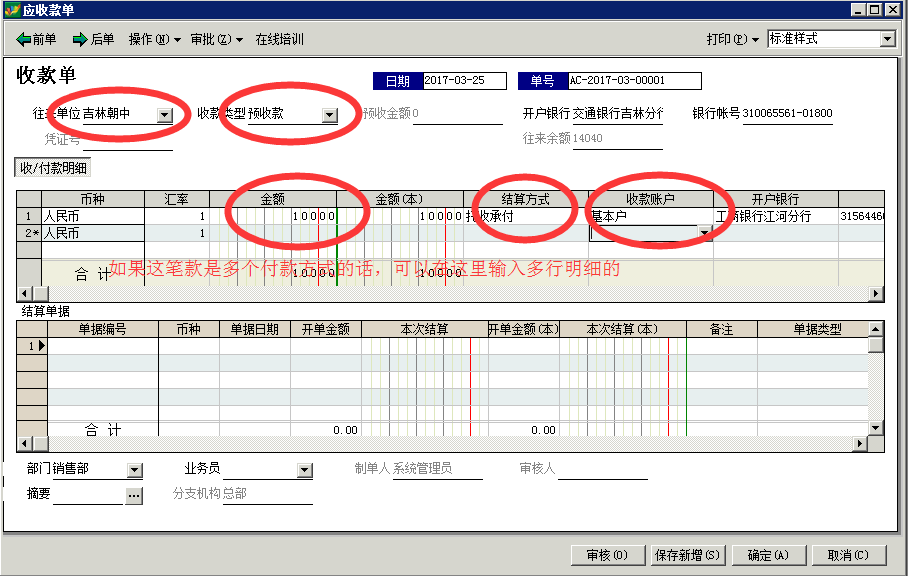Screen dimensions: 908x576
Task: Click the 审核(O) button
Action: (607, 555)
